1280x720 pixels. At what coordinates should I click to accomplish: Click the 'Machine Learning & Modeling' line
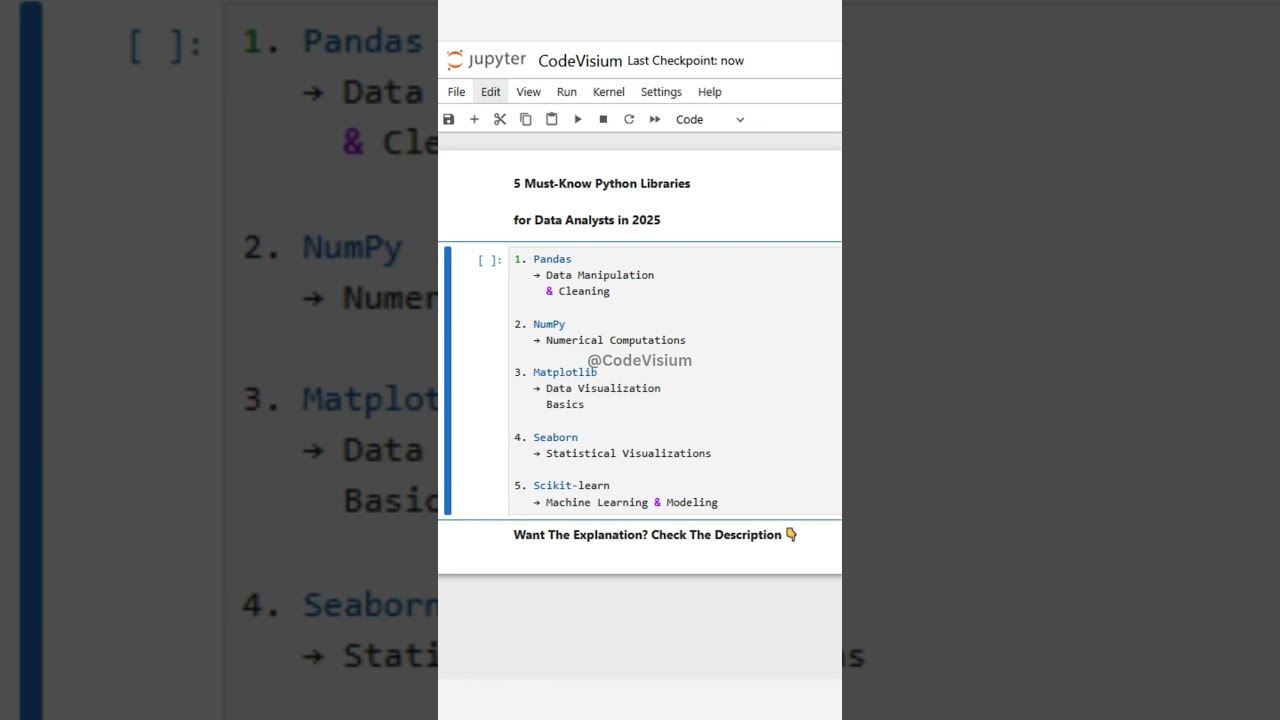coord(625,502)
